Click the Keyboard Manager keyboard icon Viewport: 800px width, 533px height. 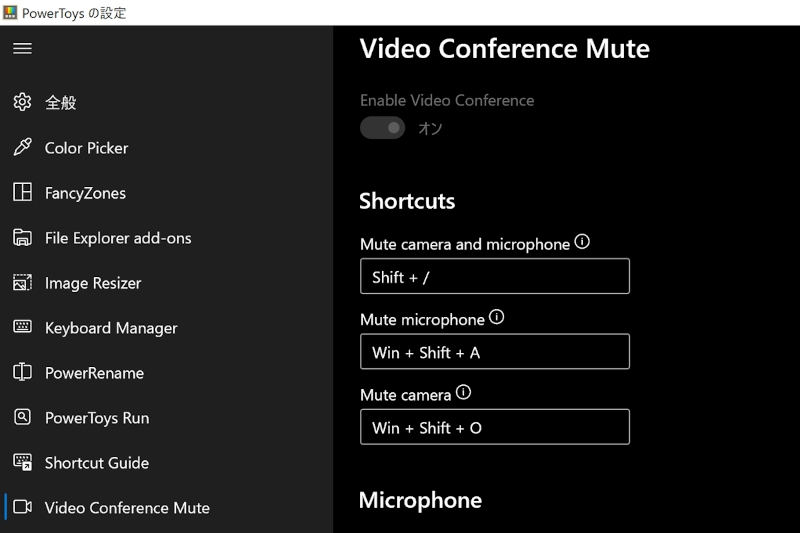point(22,326)
